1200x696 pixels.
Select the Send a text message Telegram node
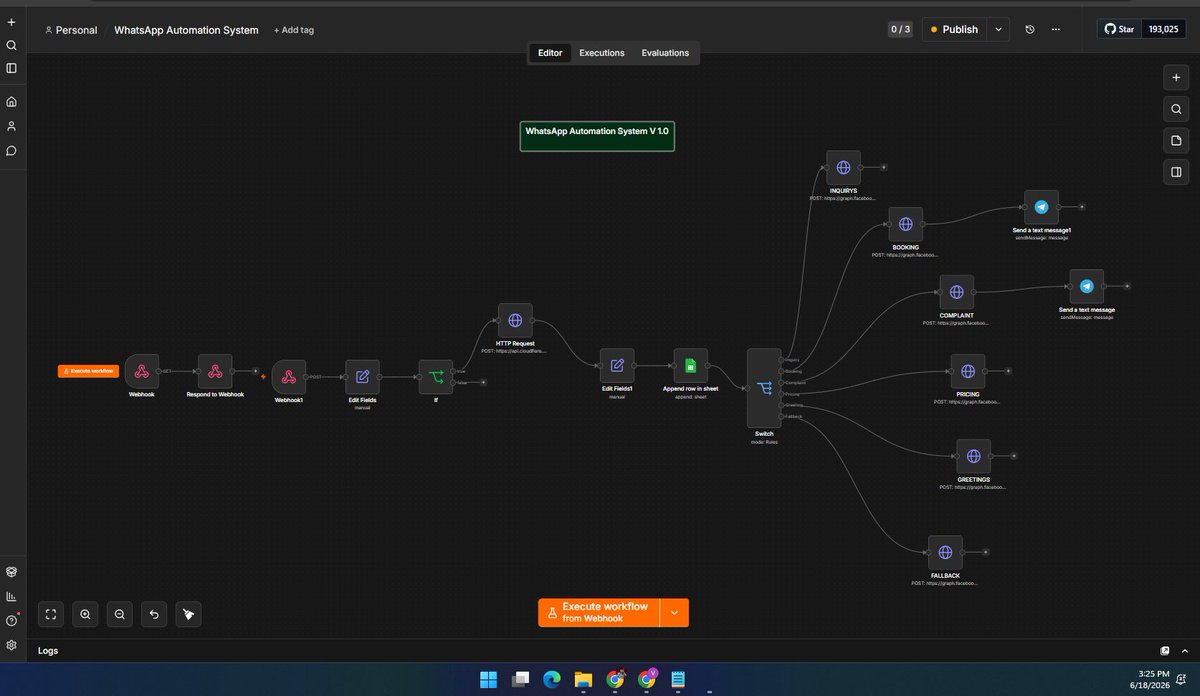point(1087,286)
